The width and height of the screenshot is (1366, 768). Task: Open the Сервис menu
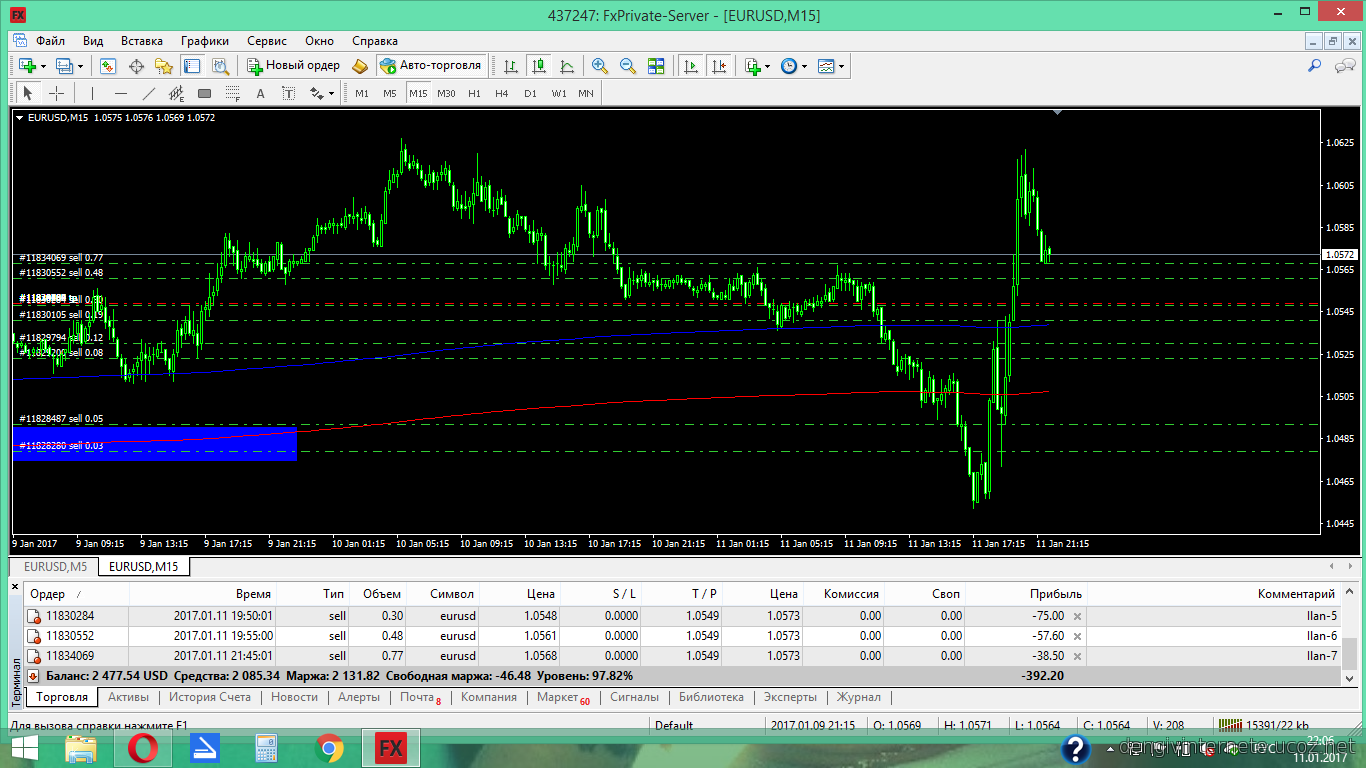tap(267, 41)
